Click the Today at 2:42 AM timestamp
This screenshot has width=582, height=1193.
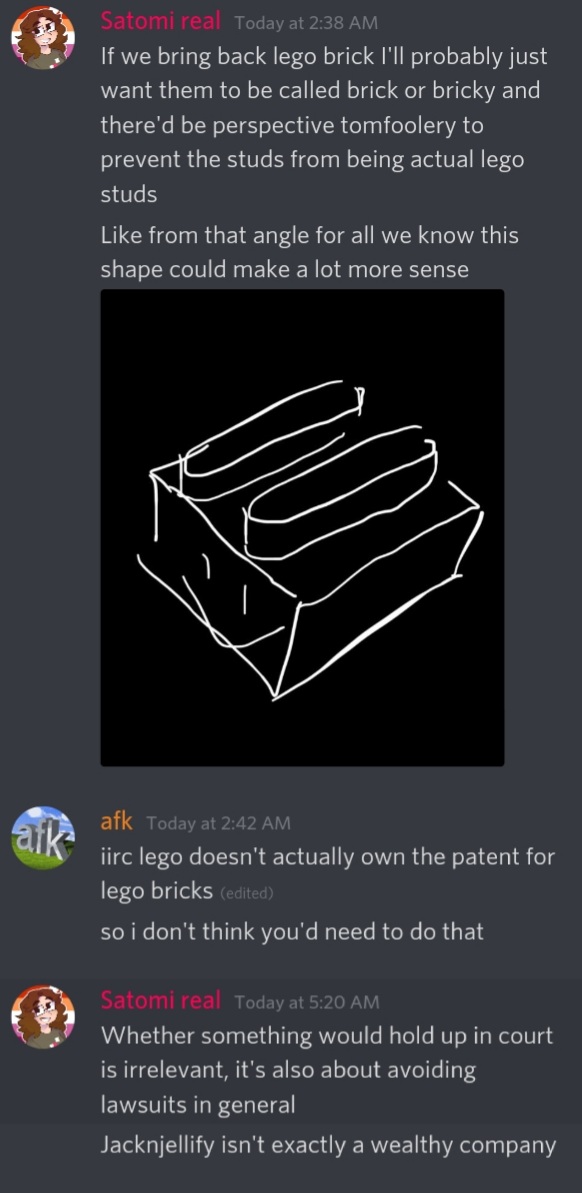coord(218,823)
